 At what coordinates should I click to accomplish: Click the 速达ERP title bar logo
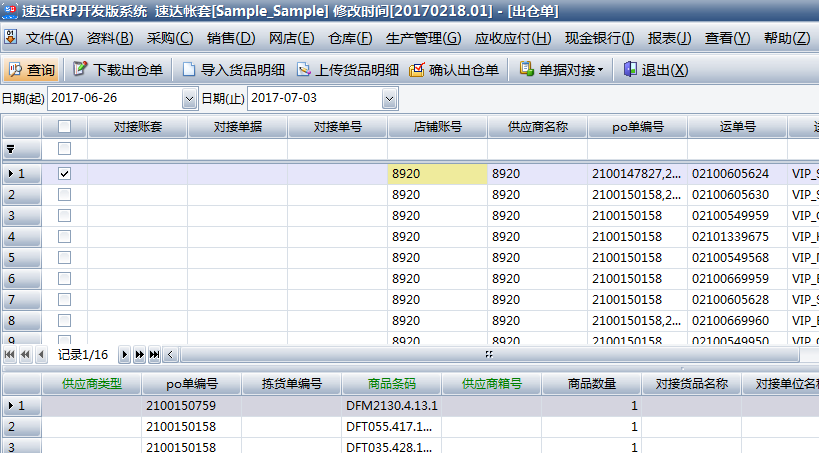pyautogui.click(x=9, y=10)
